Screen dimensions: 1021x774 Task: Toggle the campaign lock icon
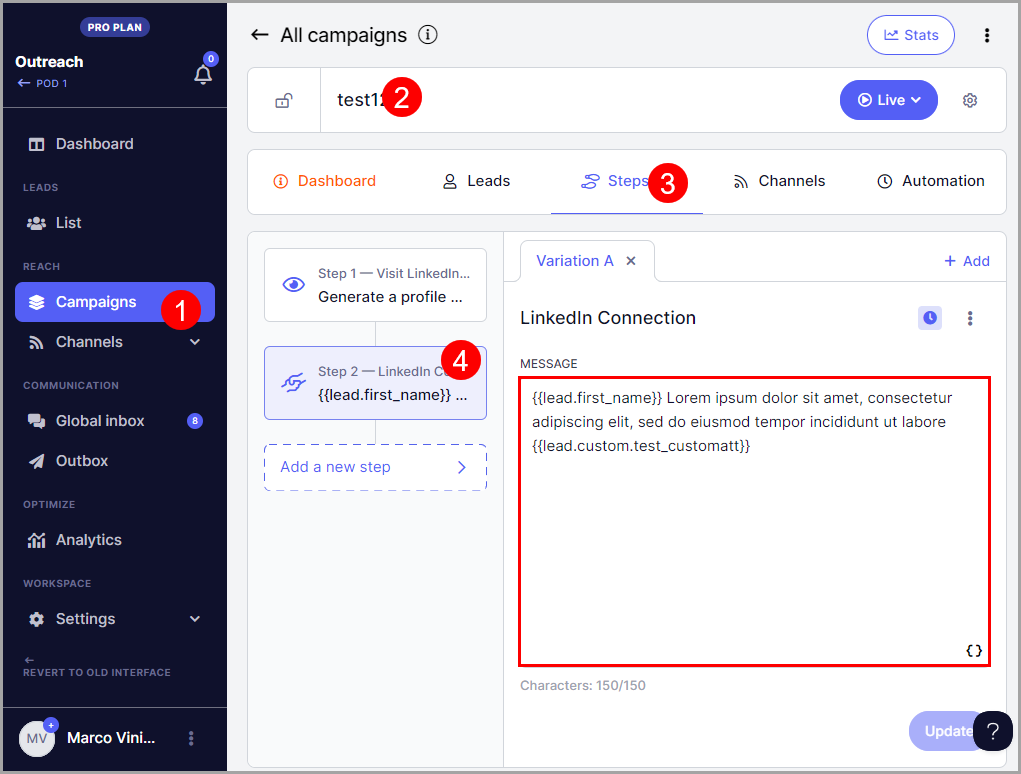[x=284, y=100]
